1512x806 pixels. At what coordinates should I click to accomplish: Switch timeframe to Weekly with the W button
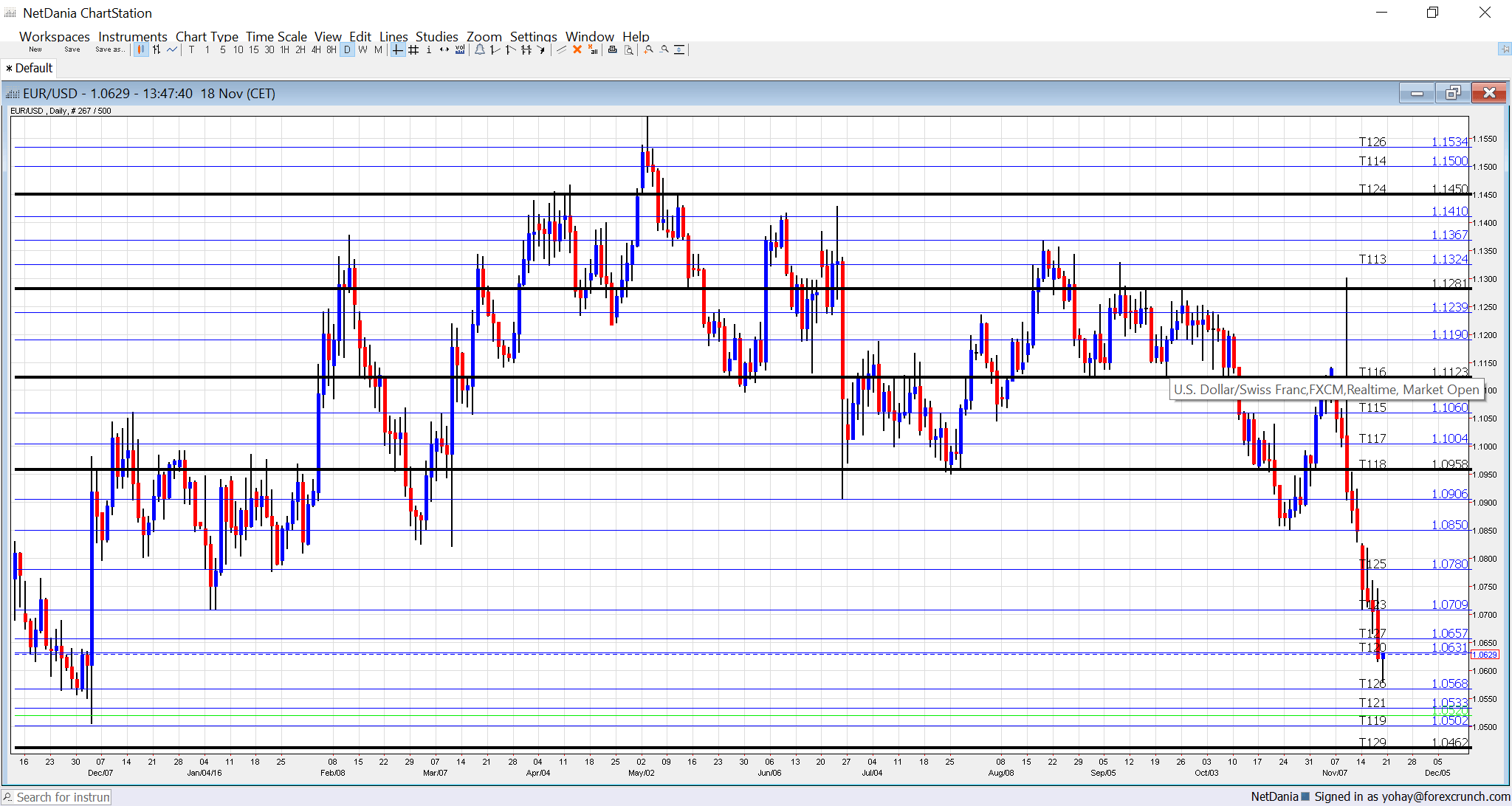tap(362, 49)
